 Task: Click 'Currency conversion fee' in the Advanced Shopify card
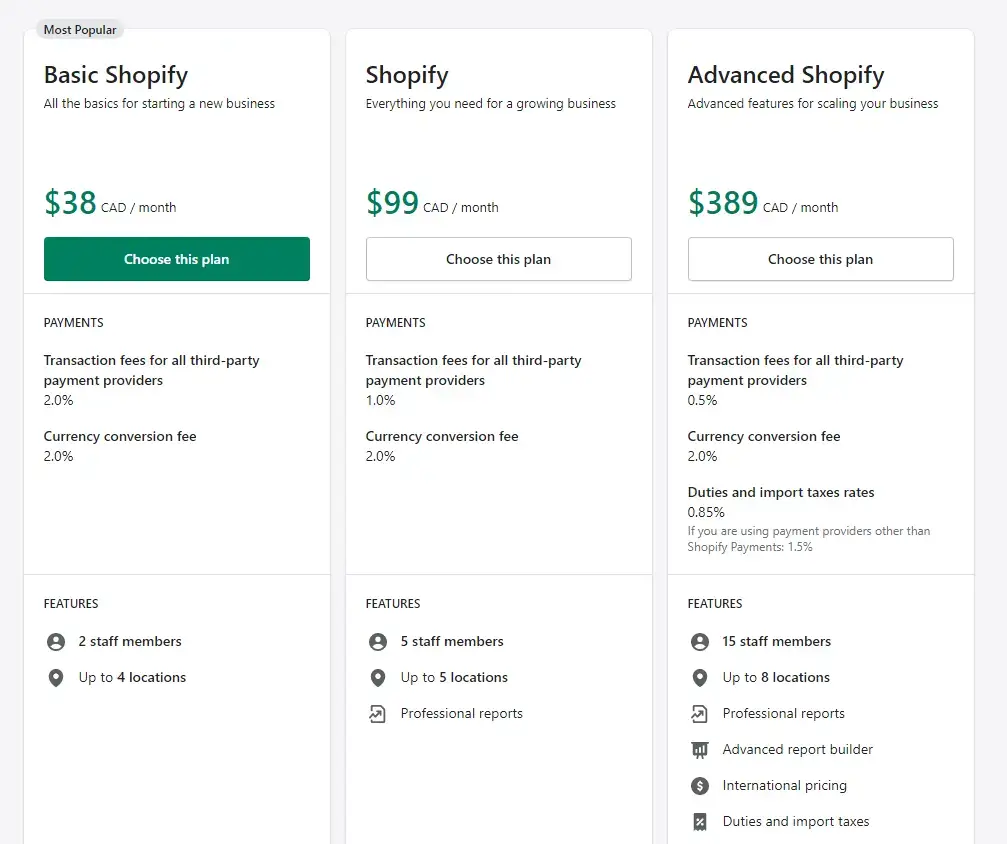pos(764,436)
